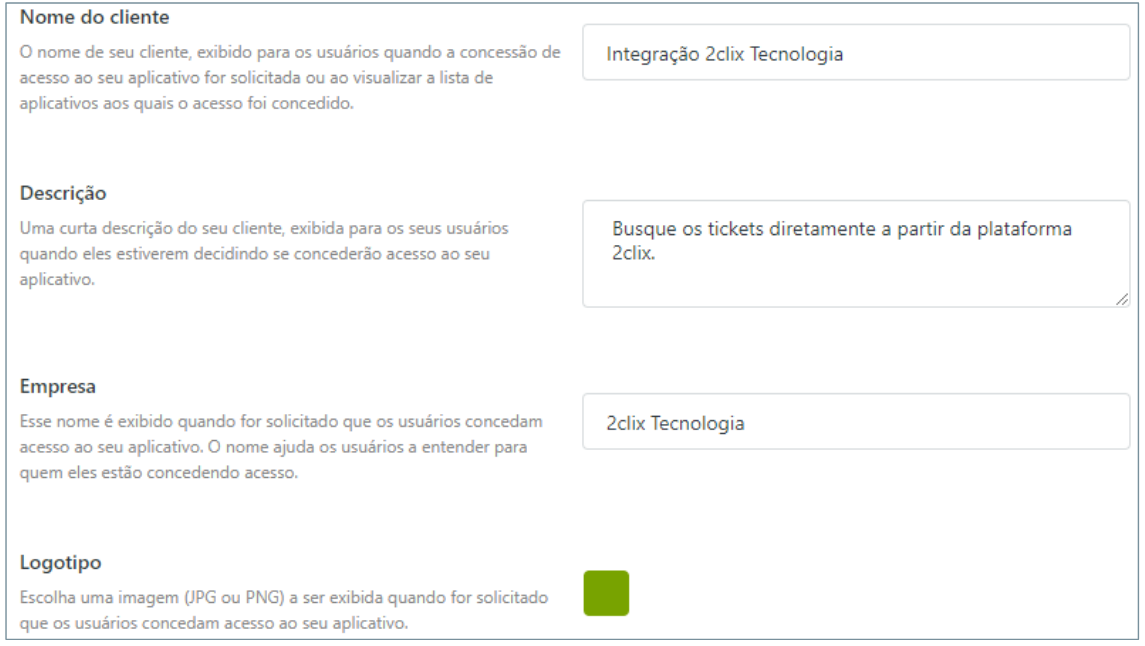The width and height of the screenshot is (1145, 646).
Task: Click the green logo image thumbnail
Action: click(x=606, y=593)
